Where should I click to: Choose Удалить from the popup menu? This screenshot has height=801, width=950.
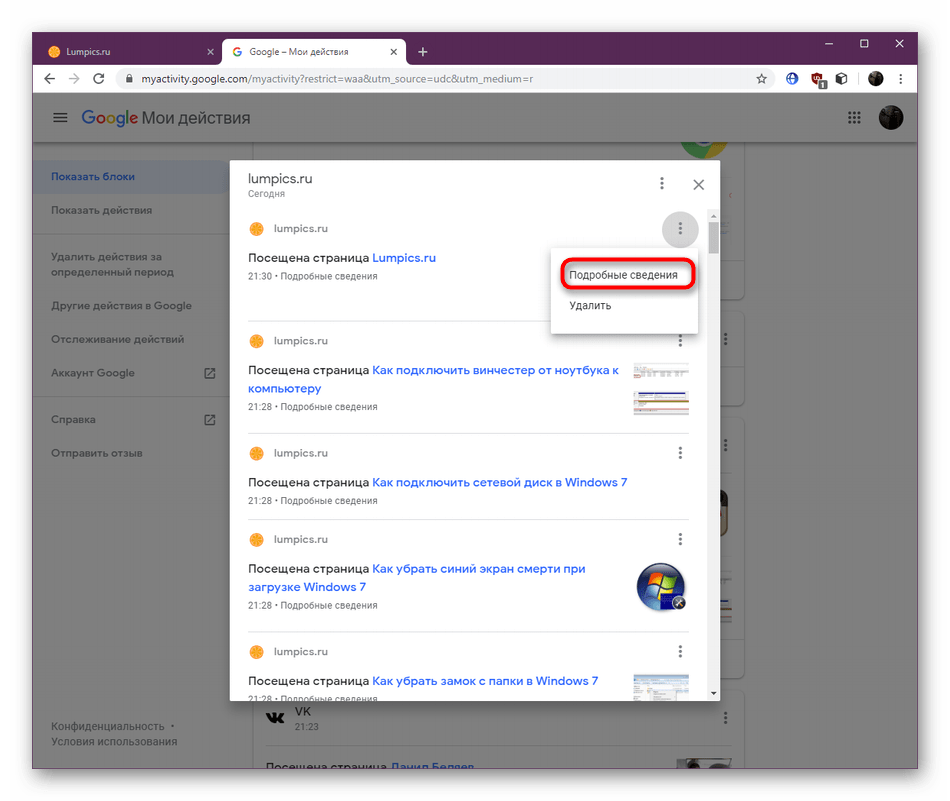coord(623,305)
